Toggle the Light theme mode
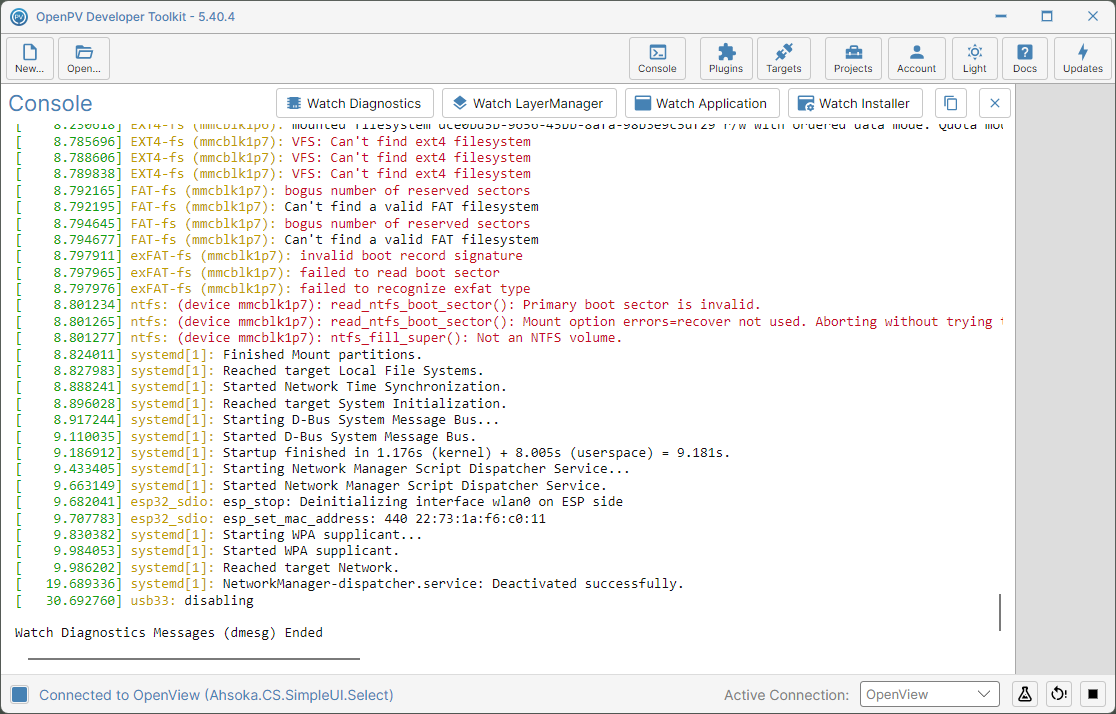The image size is (1116, 714). pos(974,58)
